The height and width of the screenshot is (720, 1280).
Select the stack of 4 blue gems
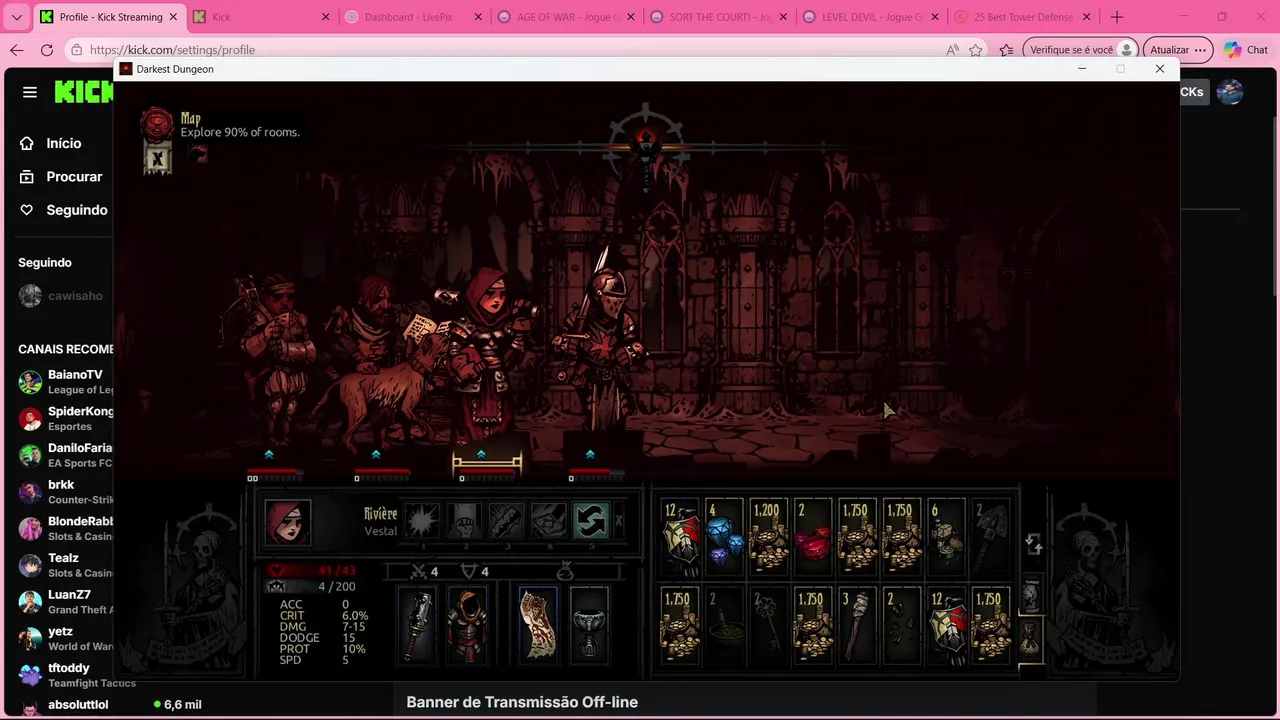coord(725,537)
